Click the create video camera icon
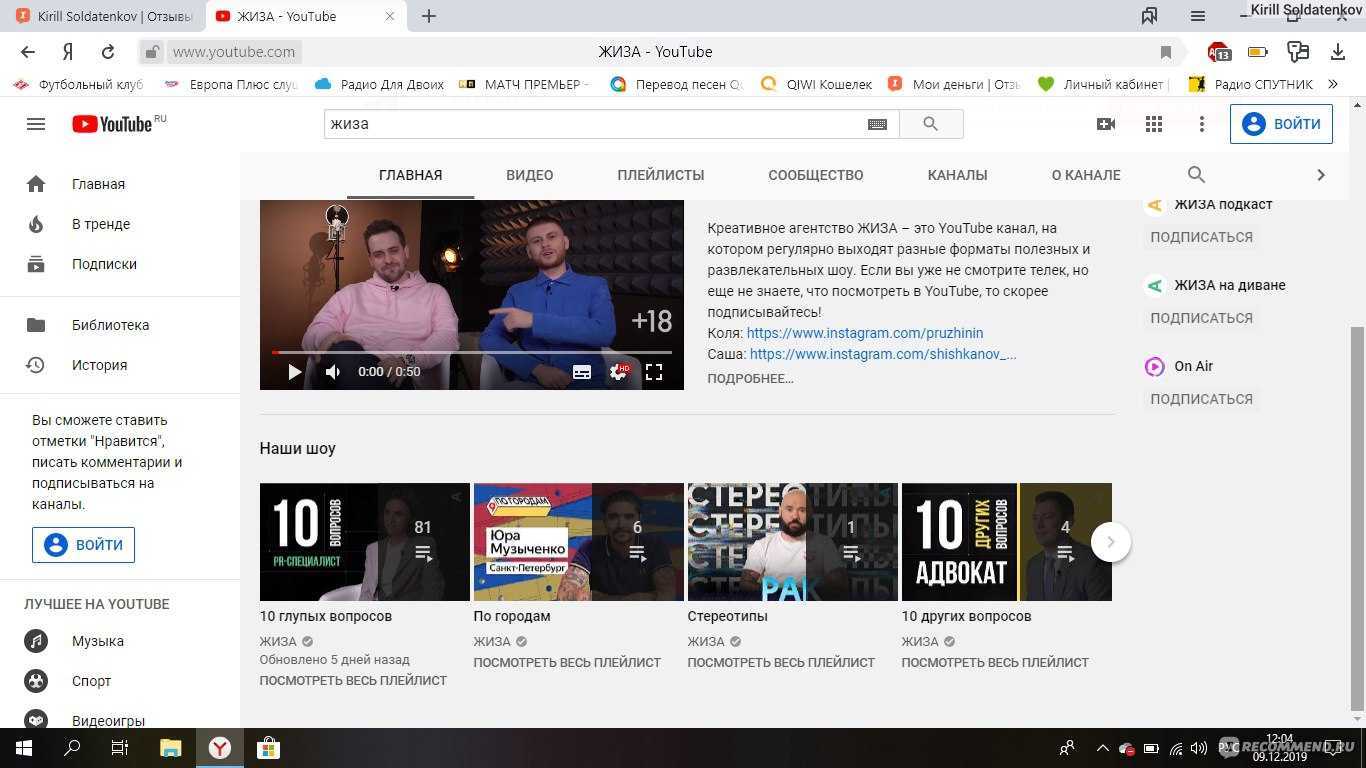This screenshot has height=768, width=1366. [x=1106, y=124]
